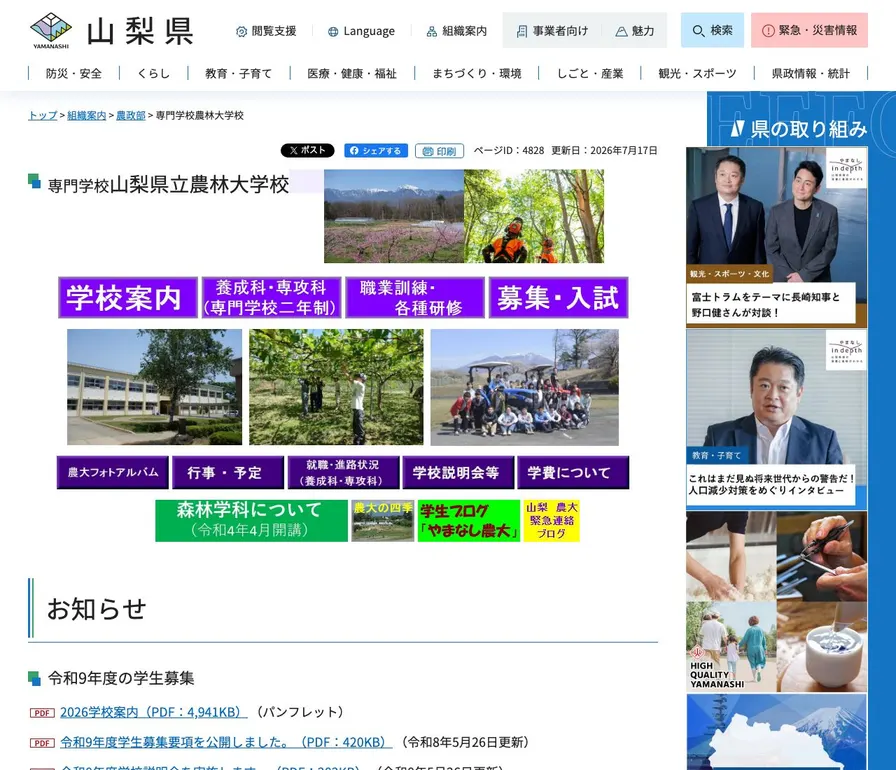This screenshot has width=896, height=770.
Task: Click PDF icon beside 2026学校案内
Action: click(42, 713)
